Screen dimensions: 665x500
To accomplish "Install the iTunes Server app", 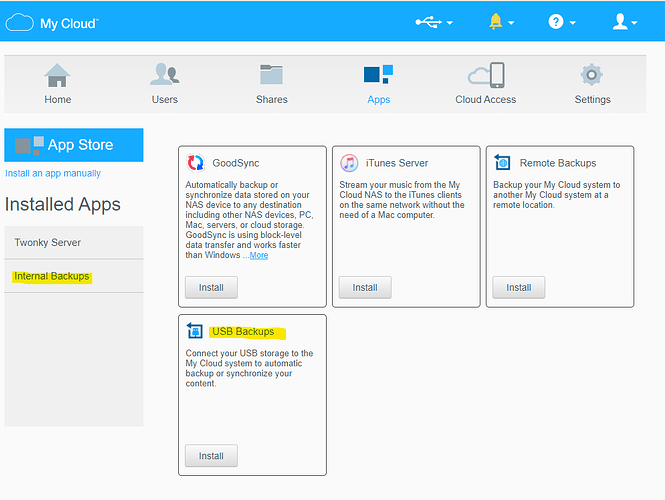I will point(365,288).
